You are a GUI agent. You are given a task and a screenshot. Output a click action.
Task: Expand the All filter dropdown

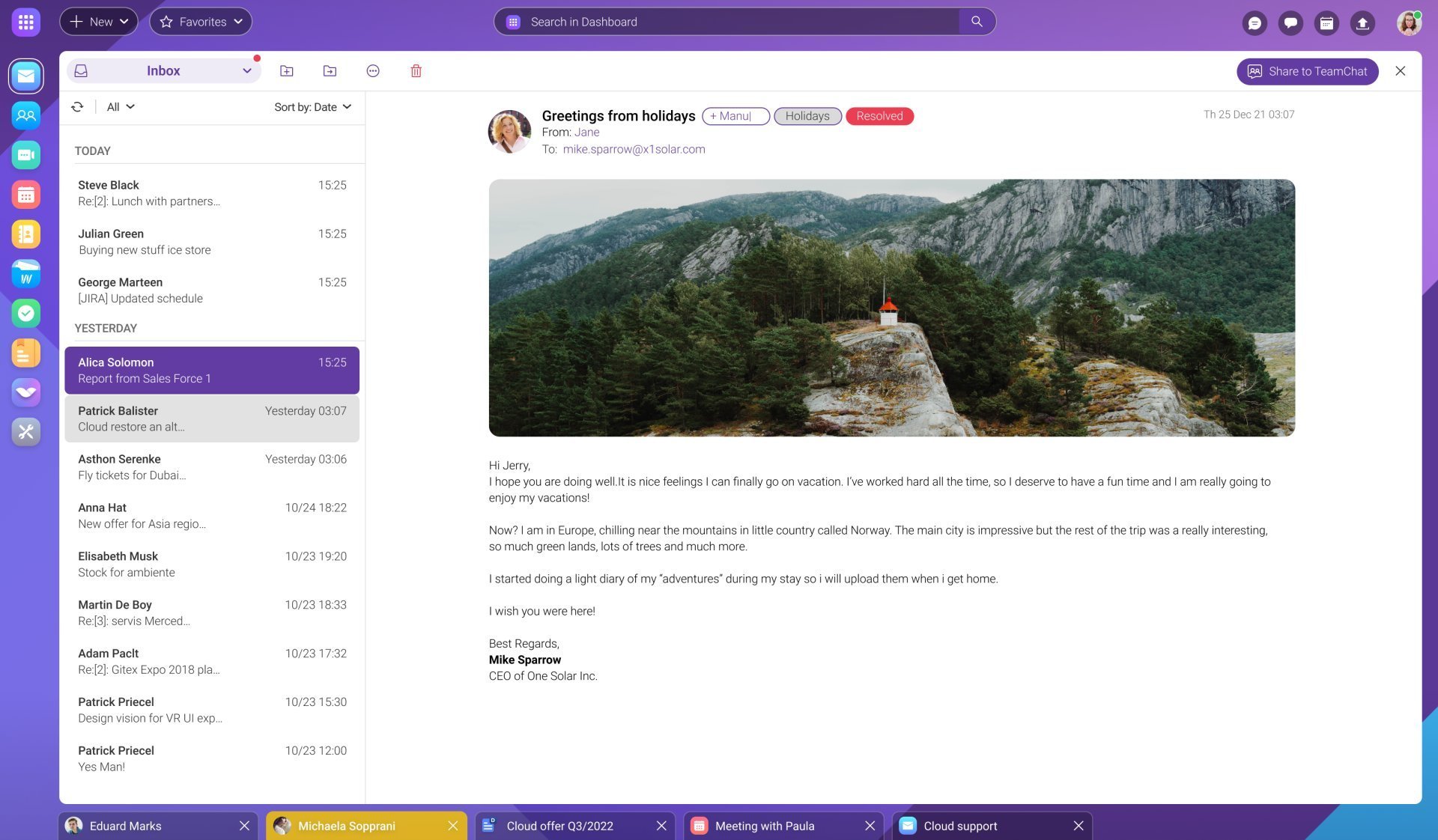coord(121,107)
